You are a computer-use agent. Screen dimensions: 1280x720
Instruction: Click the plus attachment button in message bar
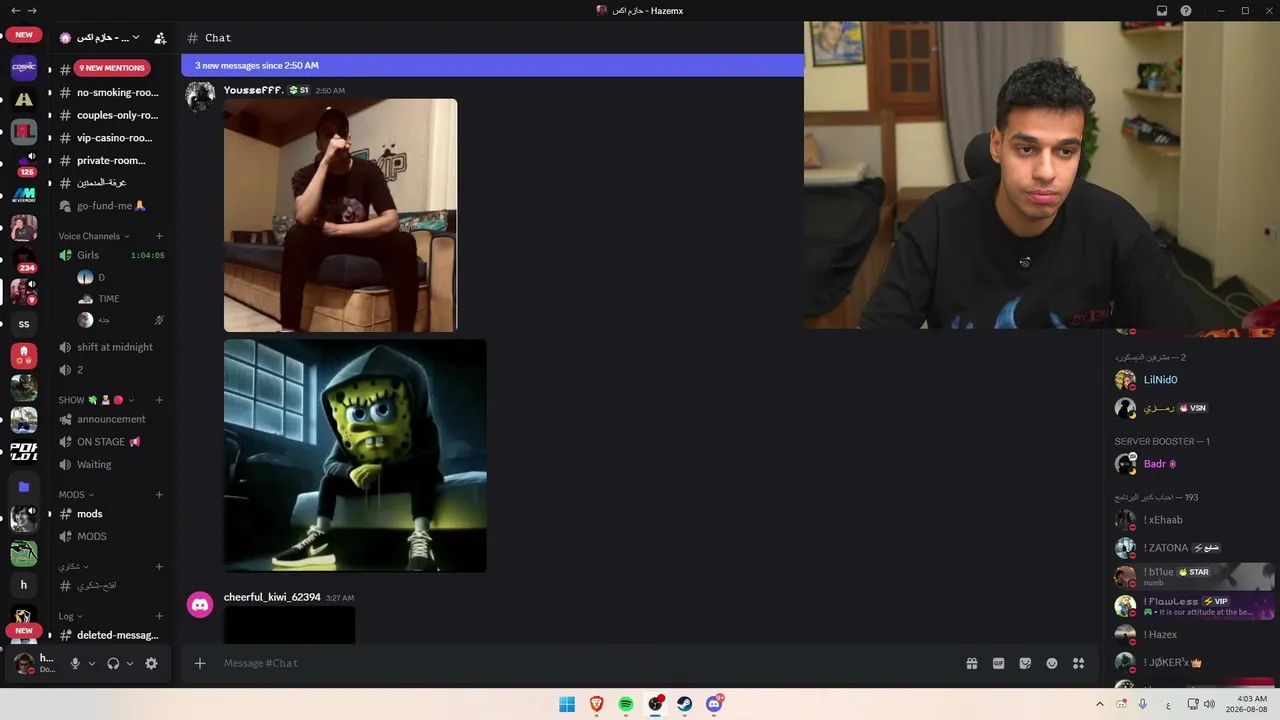click(x=200, y=663)
